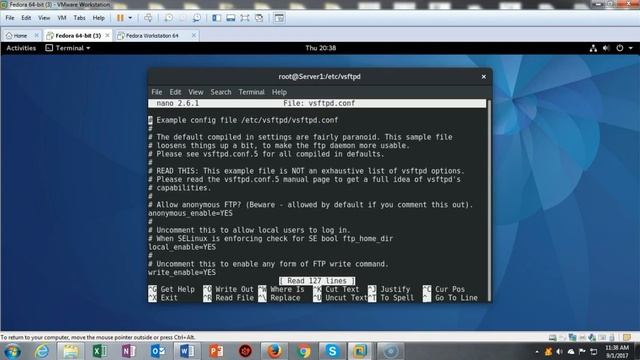Image resolution: width=640 pixels, height=360 pixels.
Task: Toggle the console view icon in VMware toolbar
Action: coord(279,18)
